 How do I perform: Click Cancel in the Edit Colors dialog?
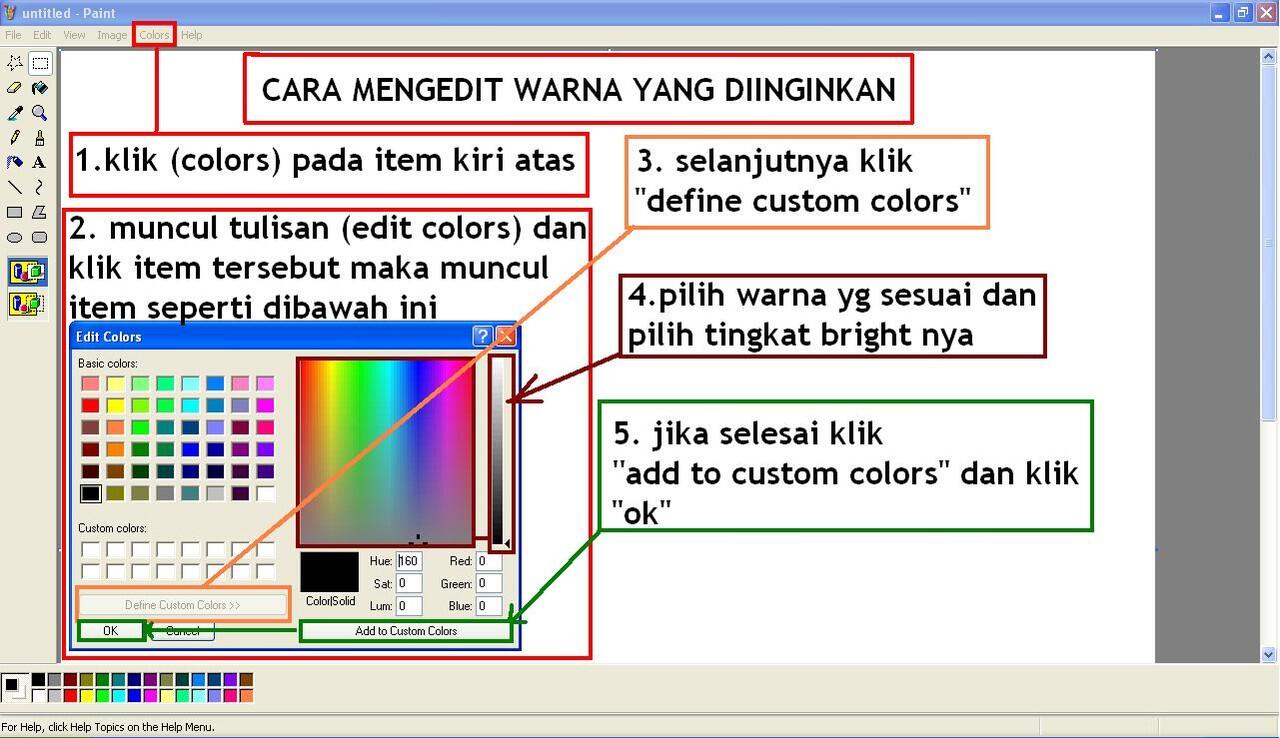click(182, 631)
